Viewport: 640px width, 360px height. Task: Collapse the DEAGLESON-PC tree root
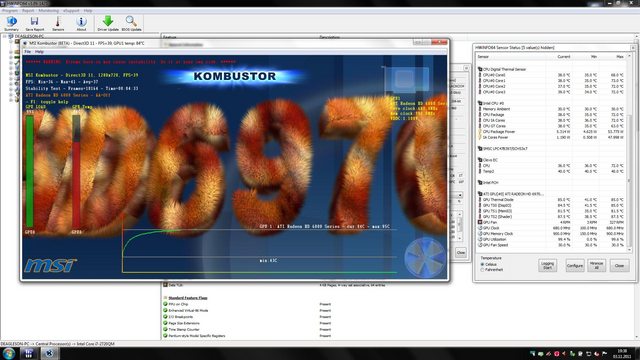tap(5, 36)
